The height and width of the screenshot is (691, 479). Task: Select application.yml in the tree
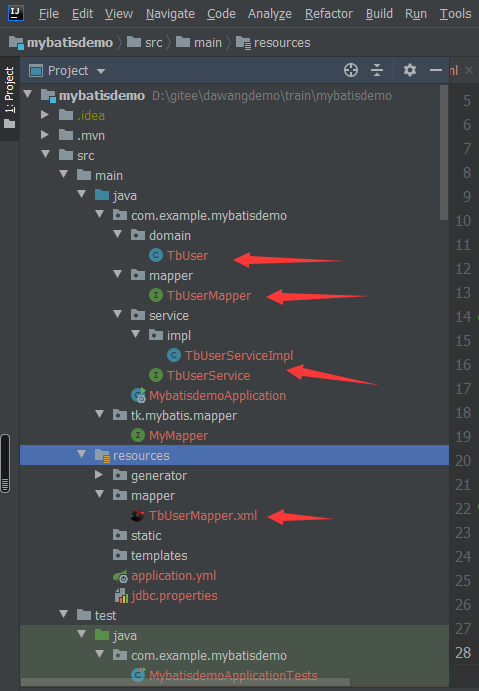pyautogui.click(x=174, y=576)
